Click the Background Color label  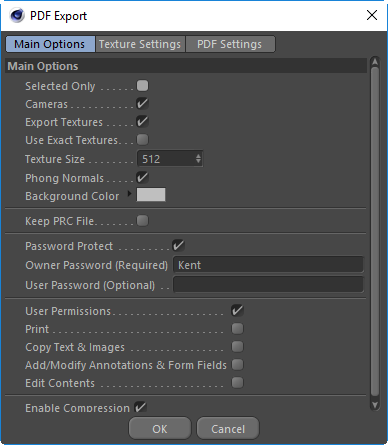(x=72, y=196)
